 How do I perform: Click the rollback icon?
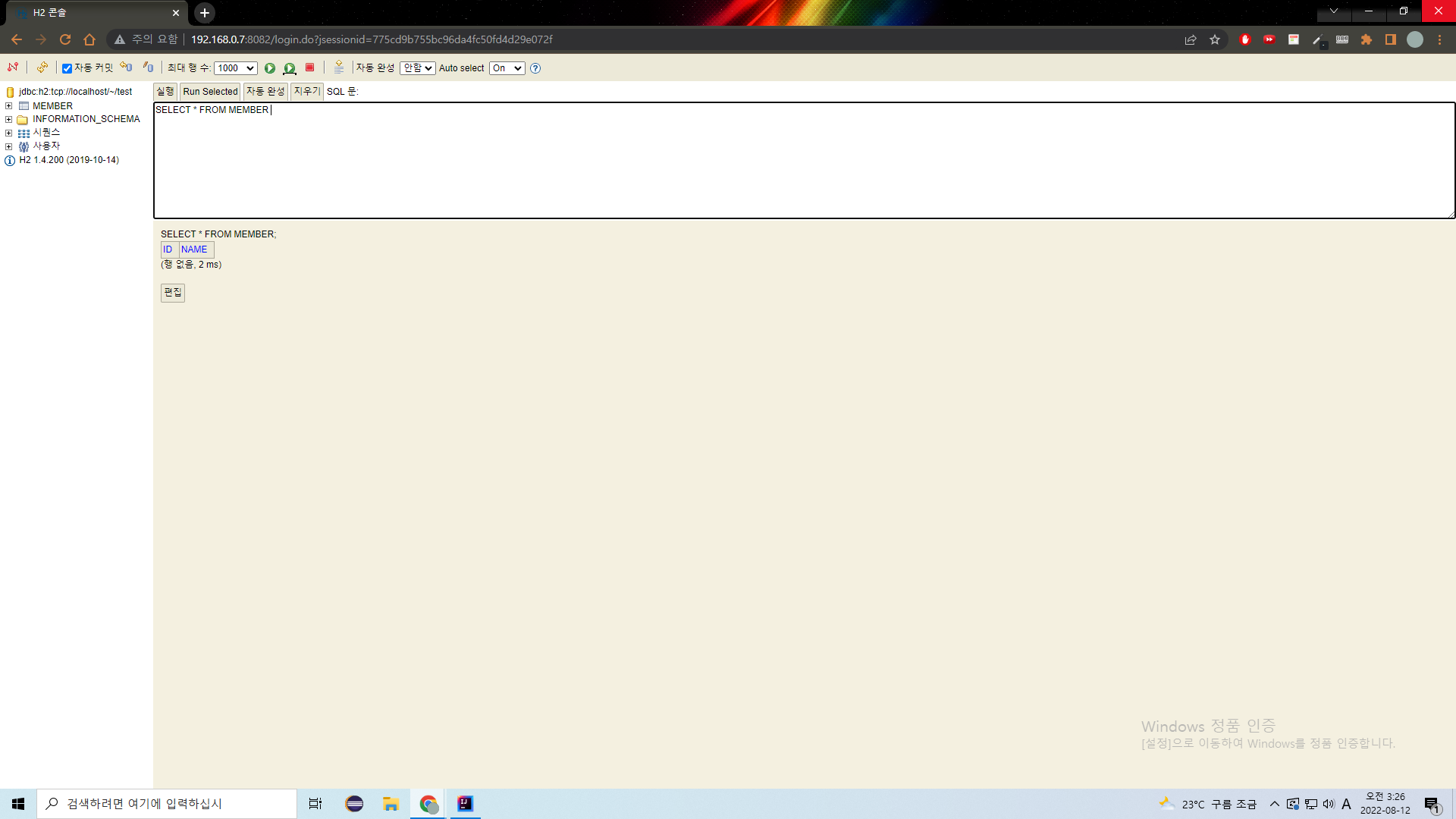[x=126, y=67]
